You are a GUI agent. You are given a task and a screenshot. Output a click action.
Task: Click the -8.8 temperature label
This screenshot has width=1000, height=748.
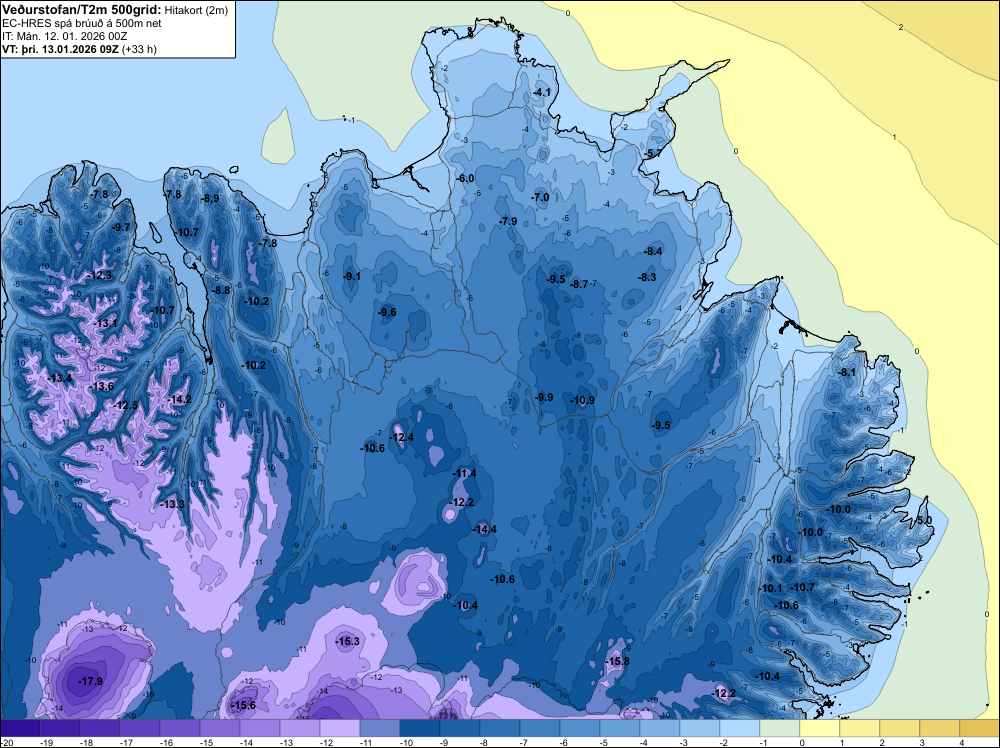pyautogui.click(x=221, y=290)
